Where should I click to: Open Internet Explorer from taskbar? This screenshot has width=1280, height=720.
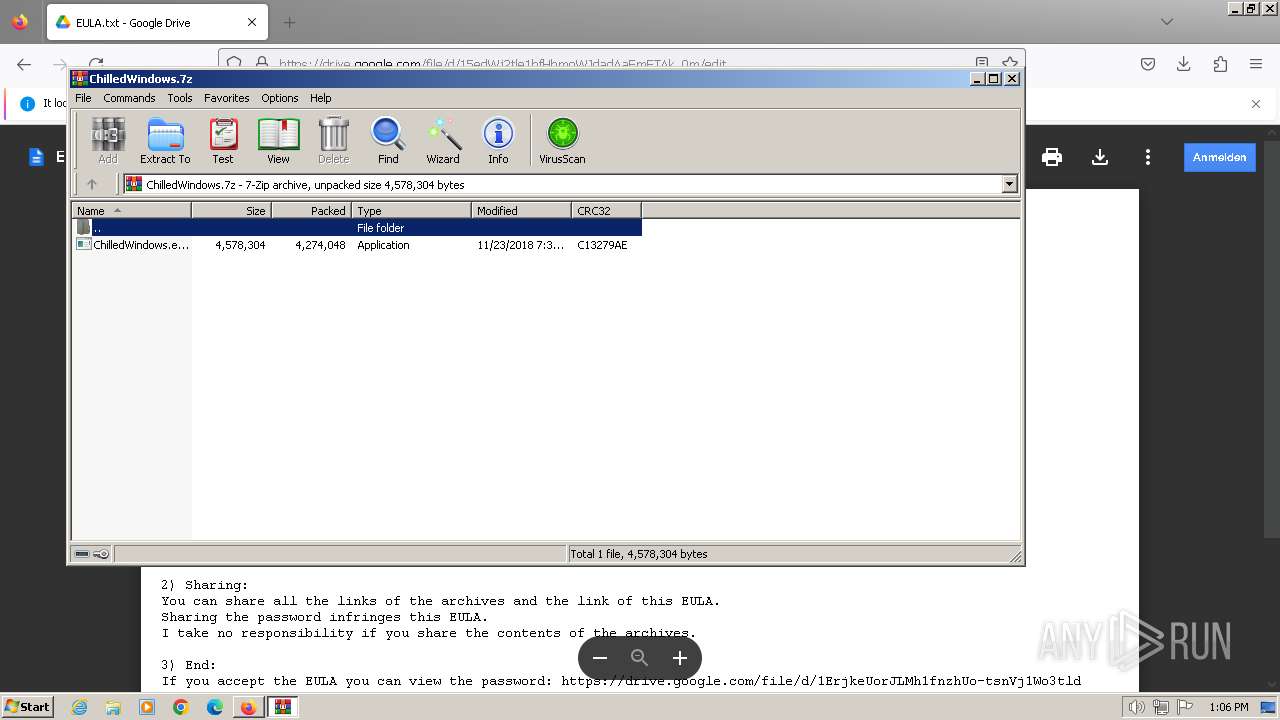[x=79, y=707]
